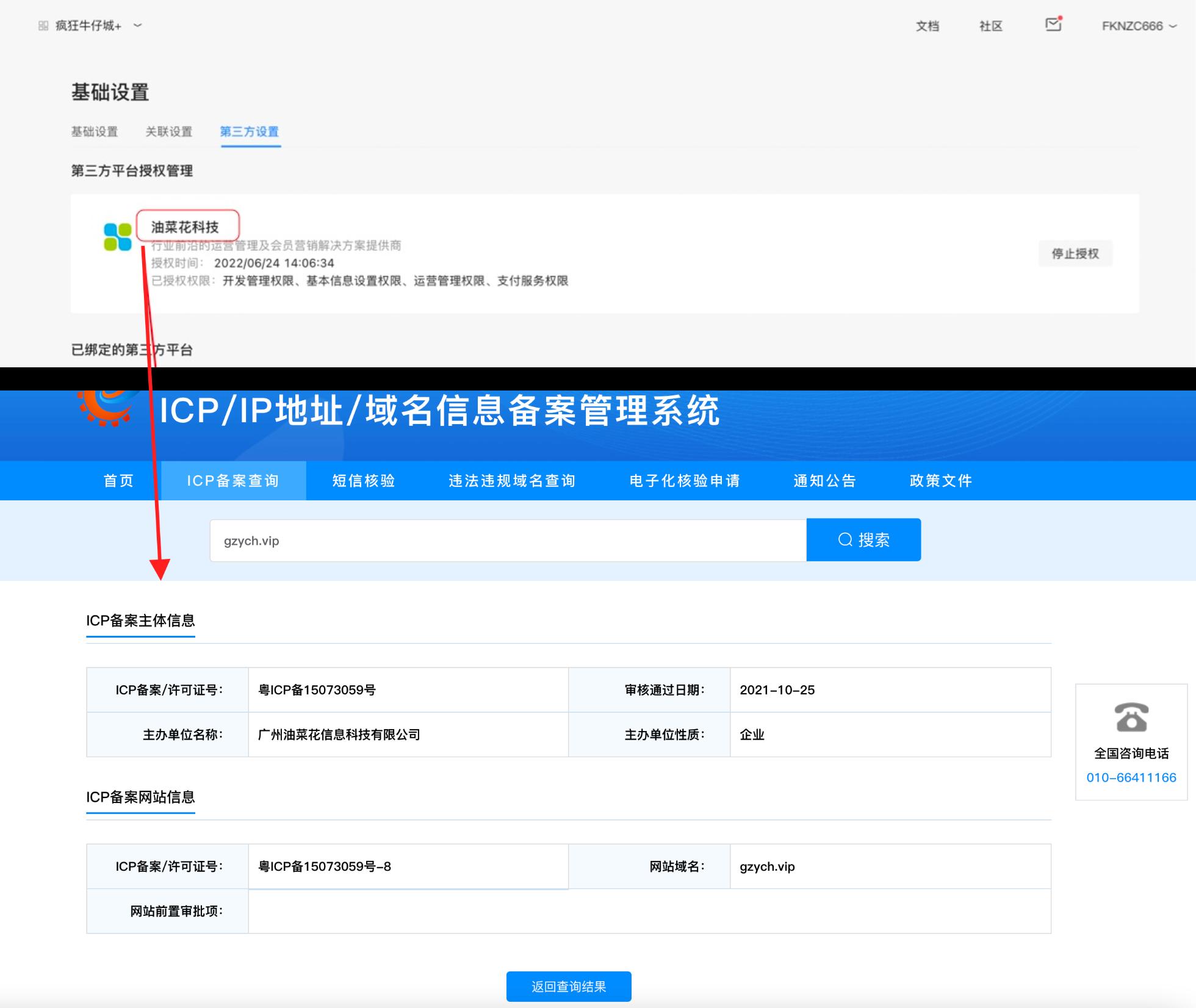Open the 社区 link
The width and height of the screenshot is (1196, 1008).
[991, 26]
